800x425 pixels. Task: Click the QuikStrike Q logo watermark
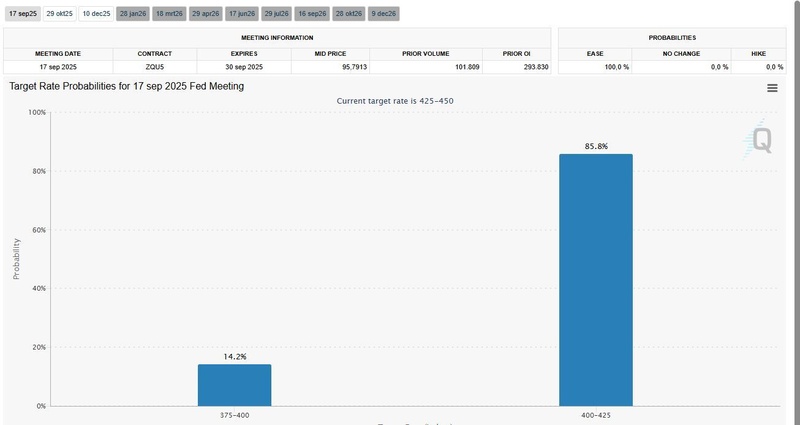(760, 138)
